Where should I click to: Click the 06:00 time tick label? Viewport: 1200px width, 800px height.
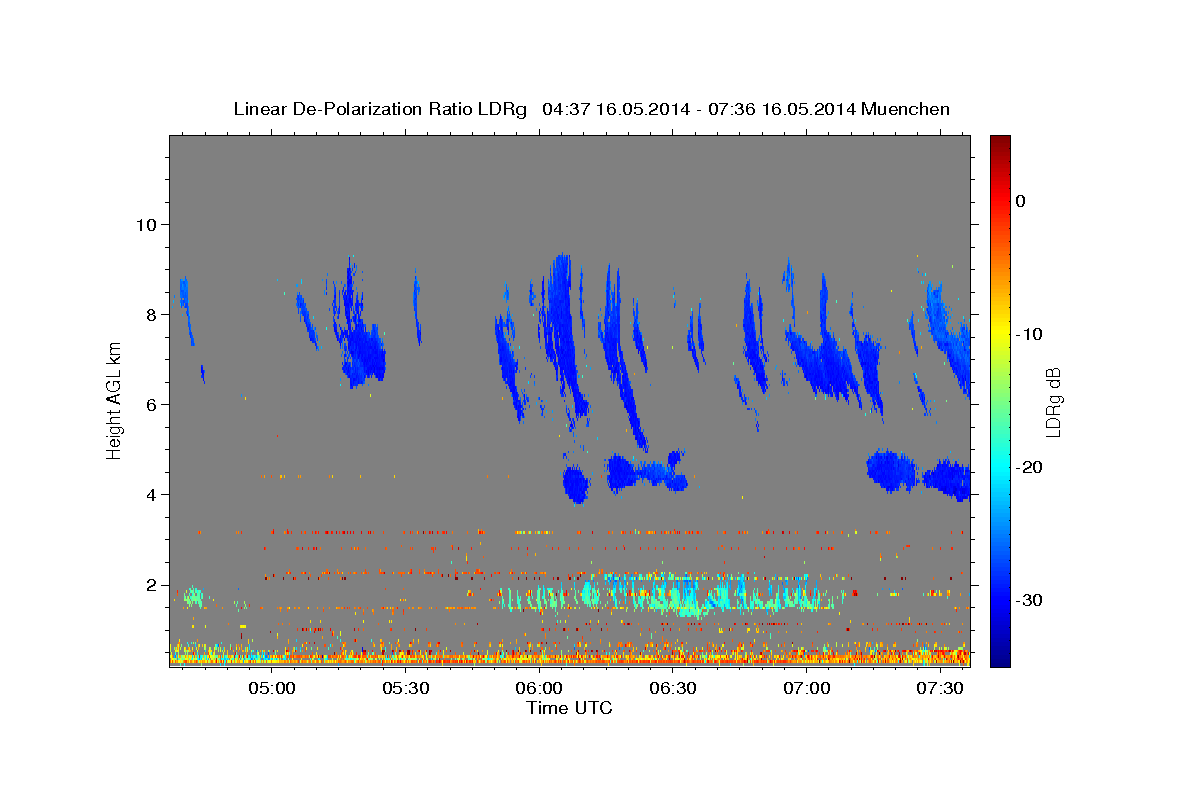pos(538,689)
